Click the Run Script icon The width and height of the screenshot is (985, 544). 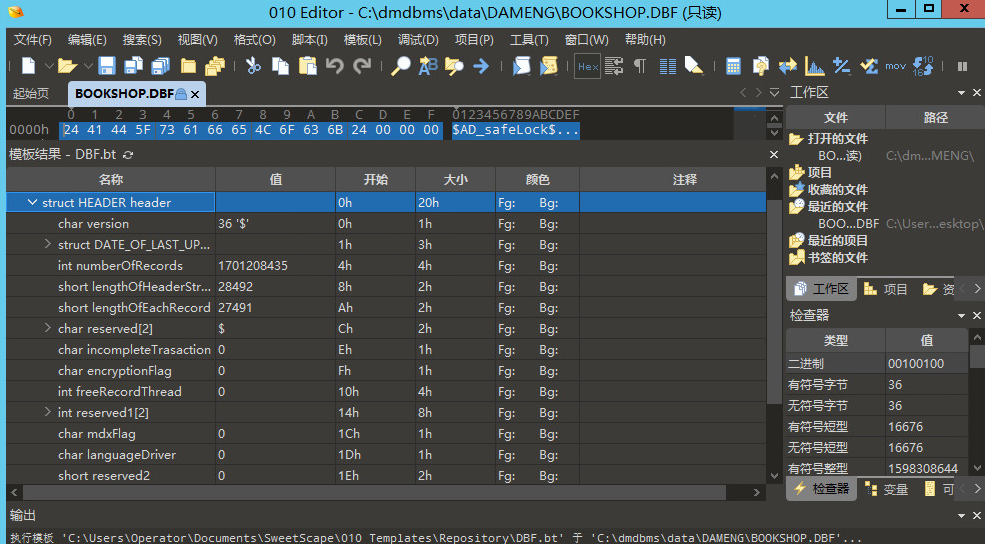tap(521, 65)
